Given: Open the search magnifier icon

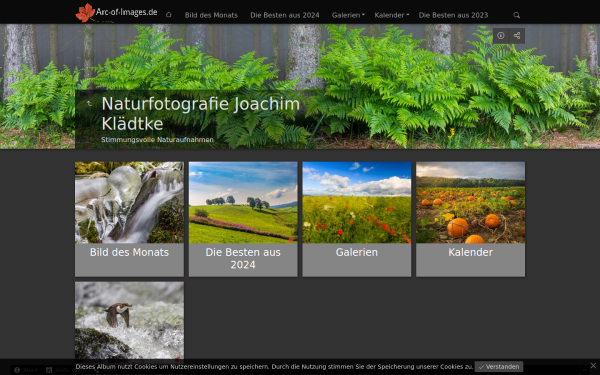Looking at the screenshot, I should (517, 15).
